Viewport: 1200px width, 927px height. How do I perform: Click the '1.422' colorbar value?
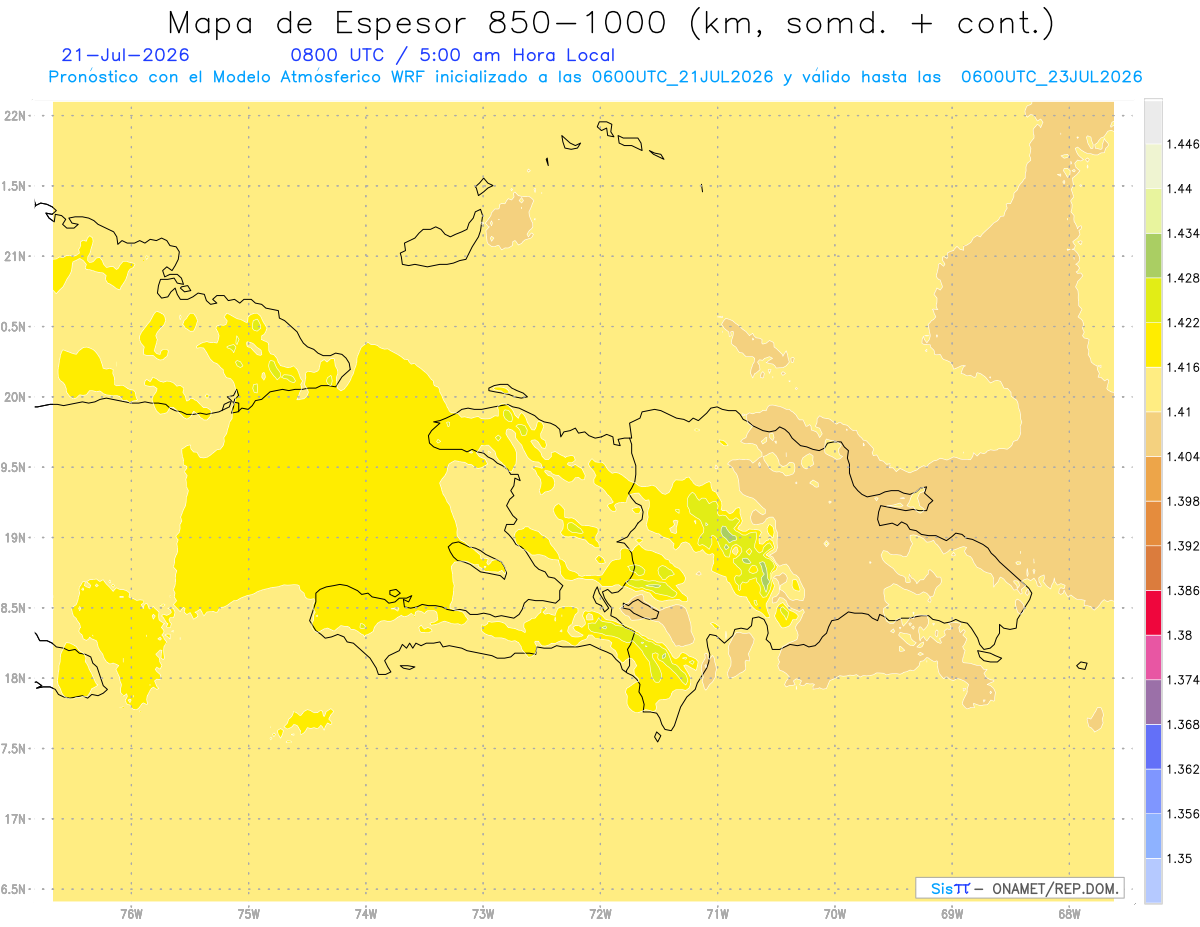[x=1182, y=323]
